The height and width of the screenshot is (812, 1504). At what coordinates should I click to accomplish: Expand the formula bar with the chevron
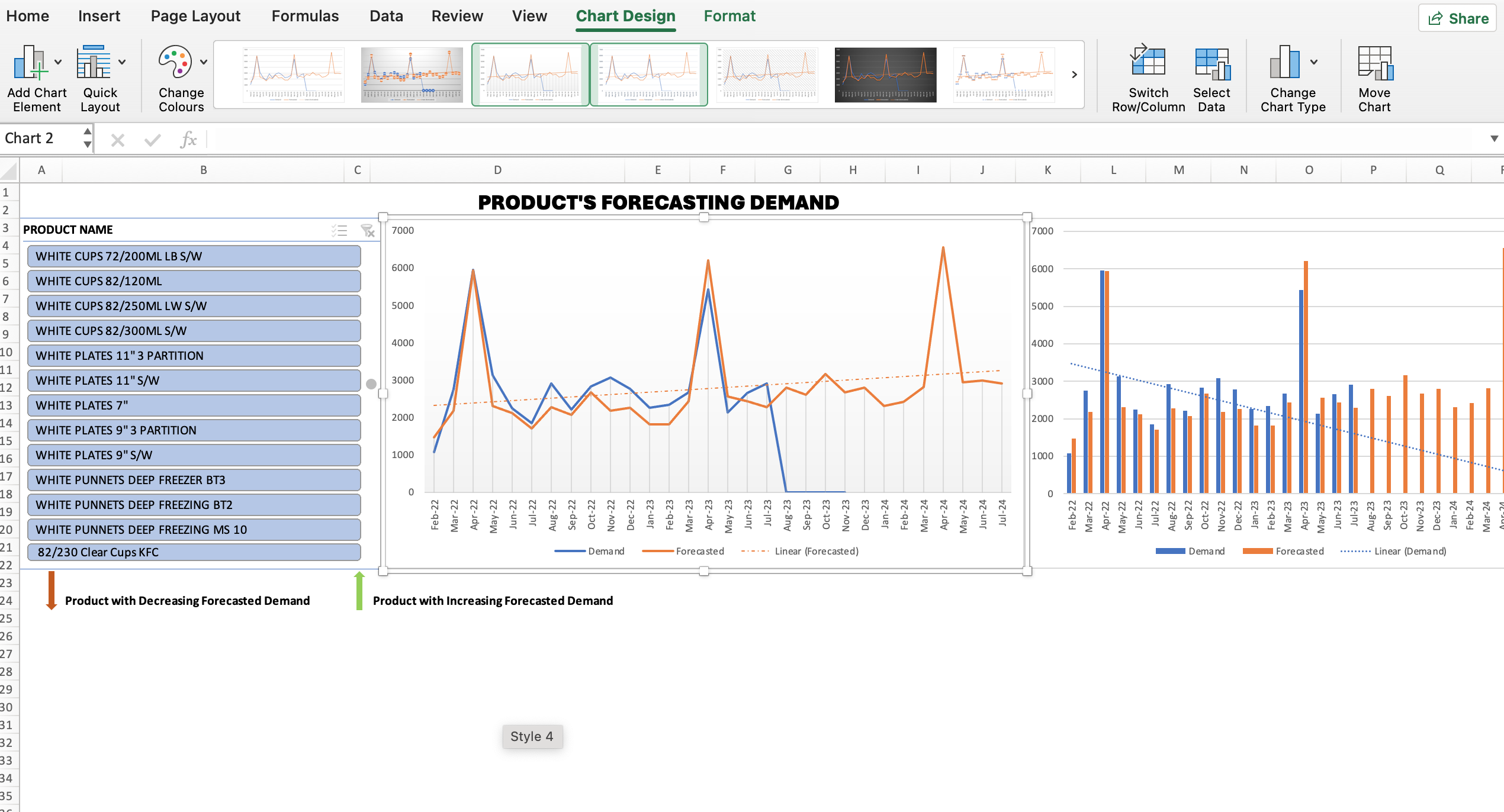[x=1494, y=139]
